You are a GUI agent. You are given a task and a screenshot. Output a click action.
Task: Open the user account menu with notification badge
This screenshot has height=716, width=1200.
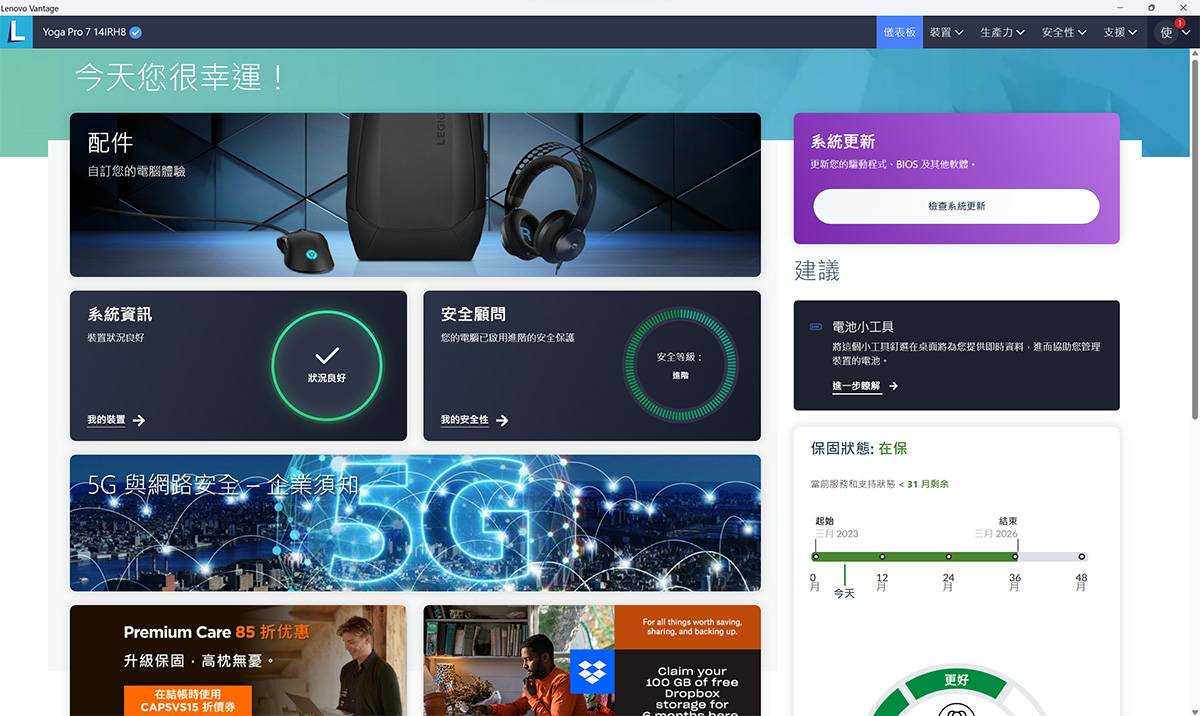point(1174,32)
